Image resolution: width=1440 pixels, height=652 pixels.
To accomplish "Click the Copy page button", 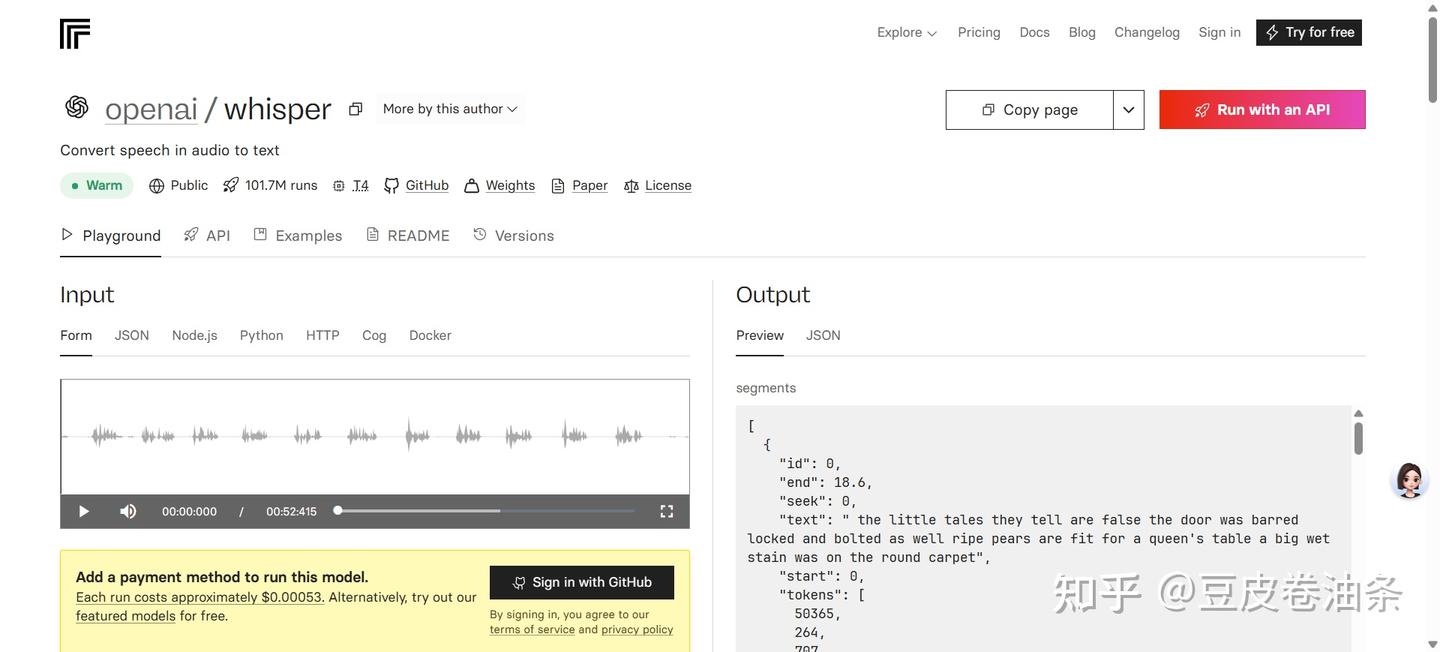I will point(1030,110).
